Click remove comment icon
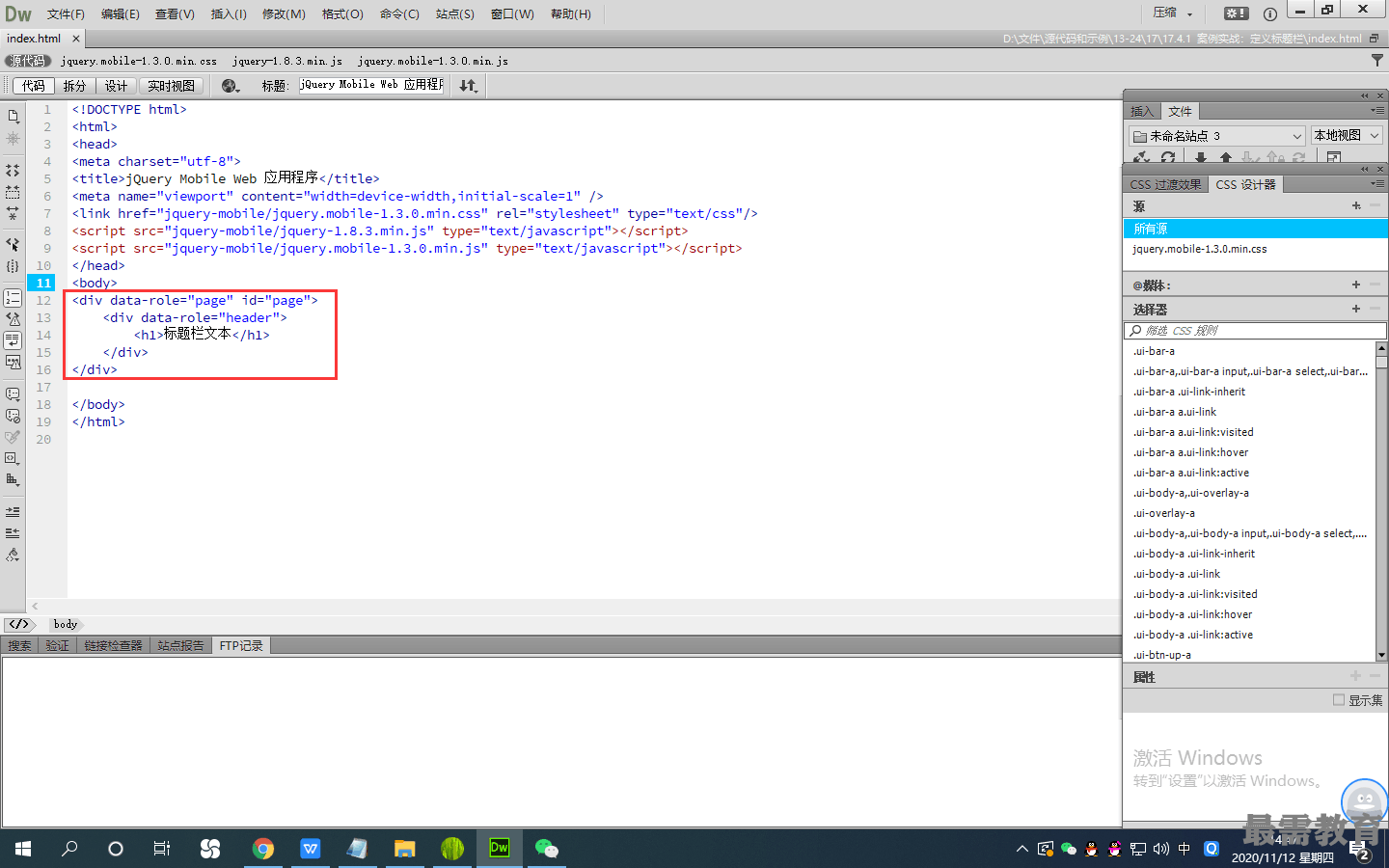The width and height of the screenshot is (1389, 868). tap(13, 416)
